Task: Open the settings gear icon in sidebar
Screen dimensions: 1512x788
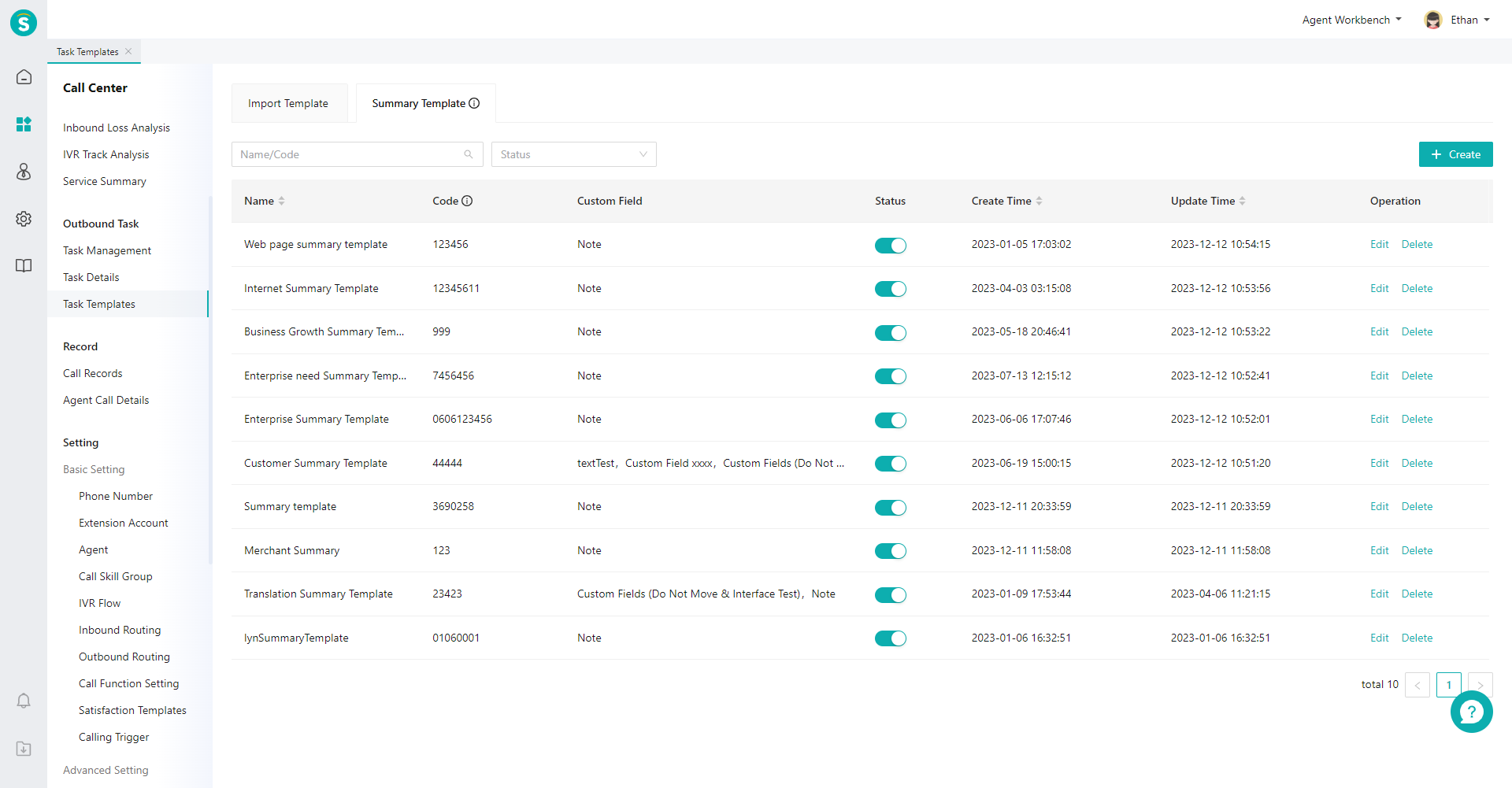Action: (x=24, y=219)
